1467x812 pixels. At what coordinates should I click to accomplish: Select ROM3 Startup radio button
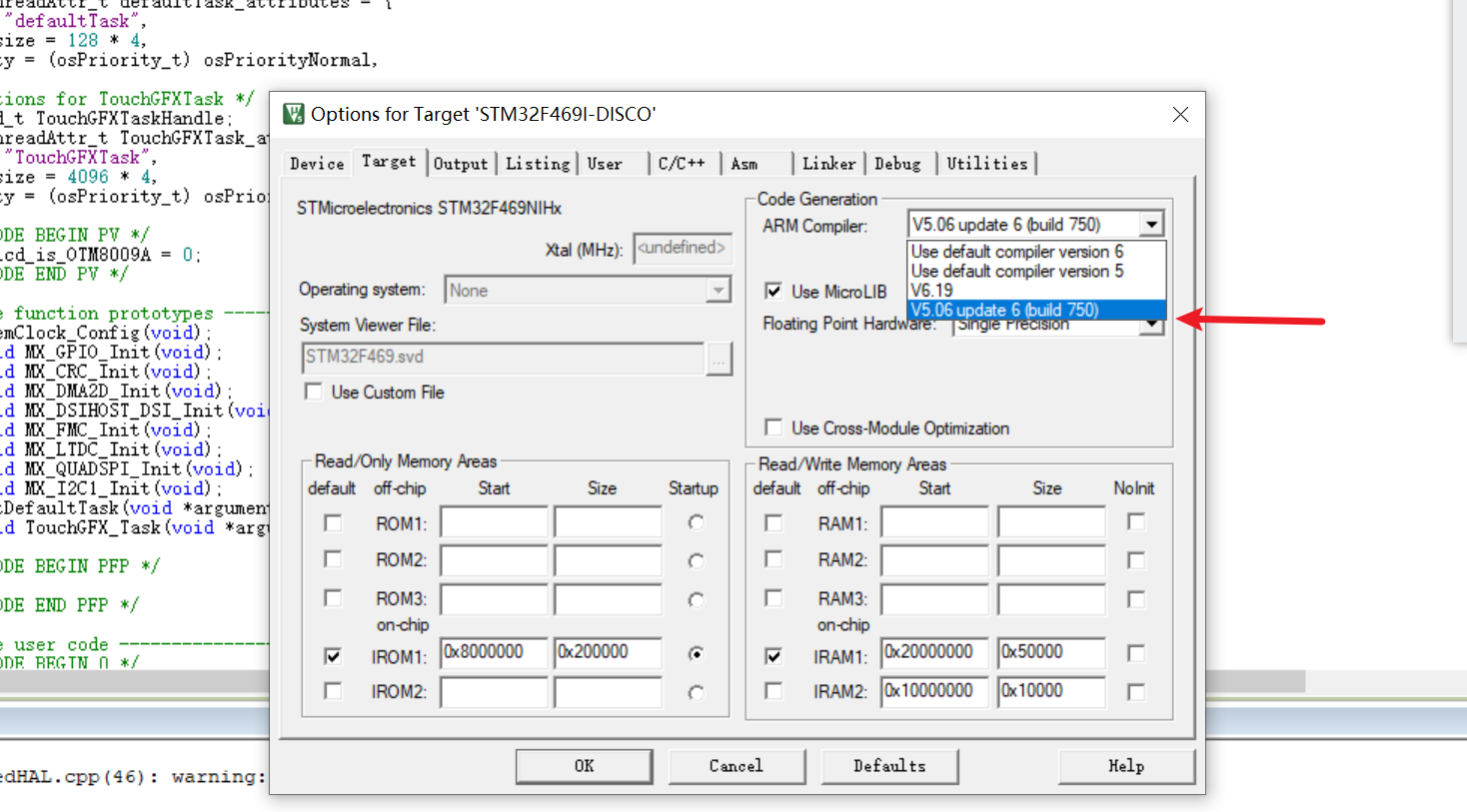696,599
